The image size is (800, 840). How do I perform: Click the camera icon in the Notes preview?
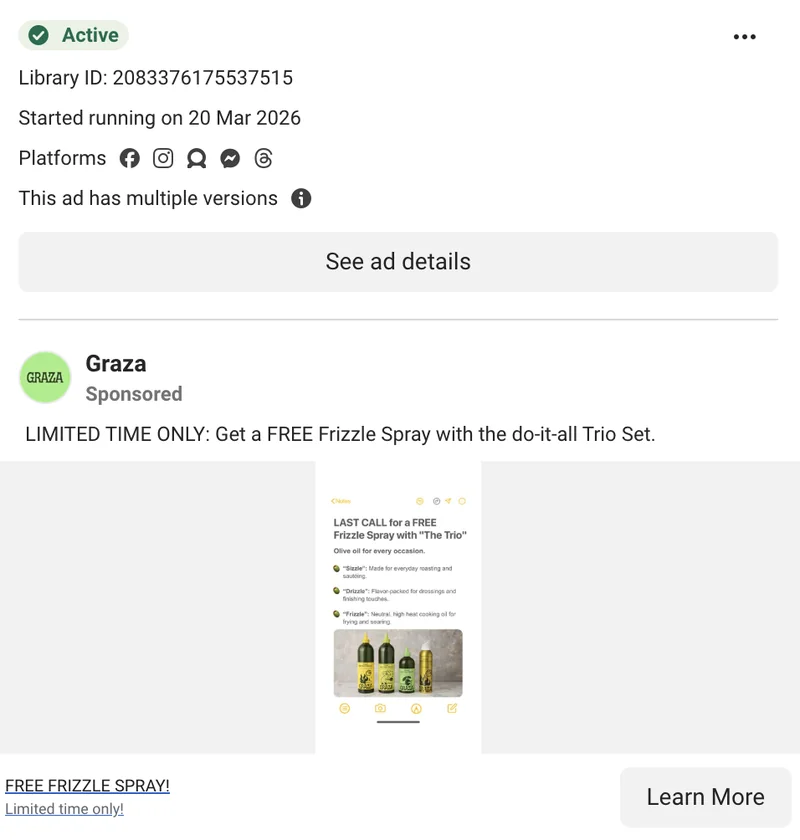point(380,708)
